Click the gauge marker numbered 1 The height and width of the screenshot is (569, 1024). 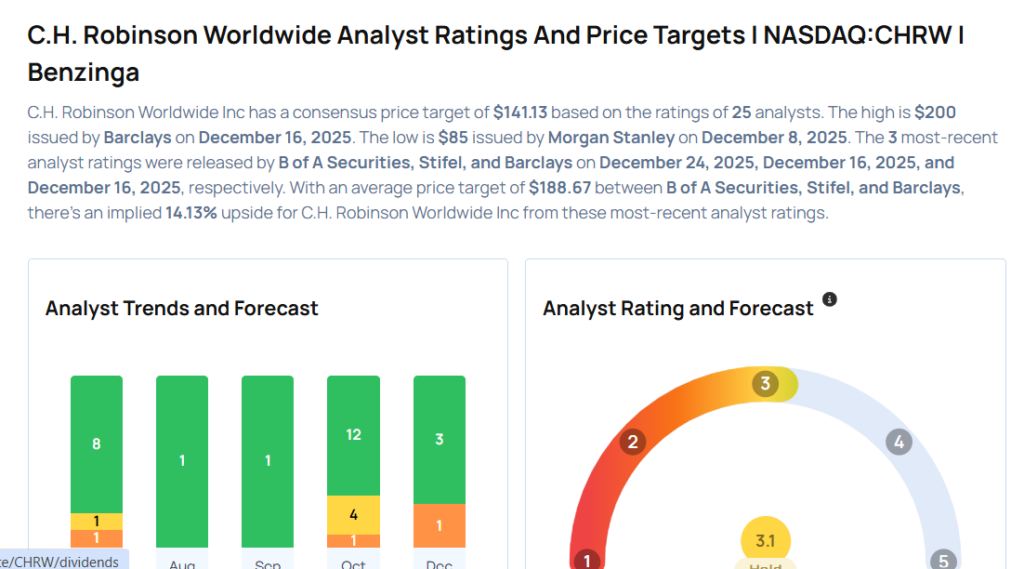tap(587, 560)
